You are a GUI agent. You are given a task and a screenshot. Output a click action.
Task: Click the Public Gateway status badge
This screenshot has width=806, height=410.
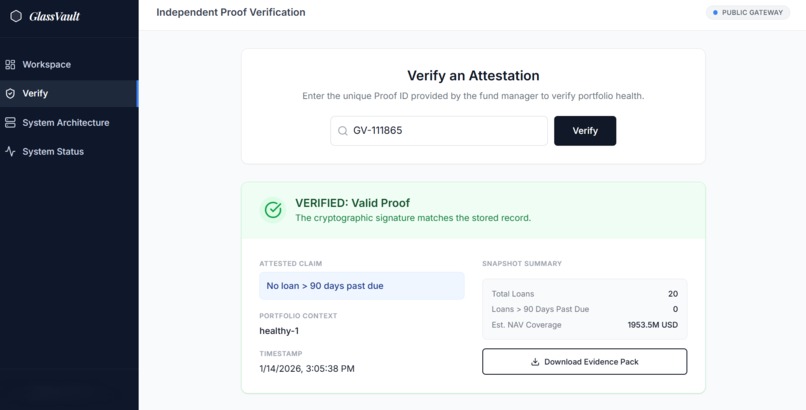747,13
